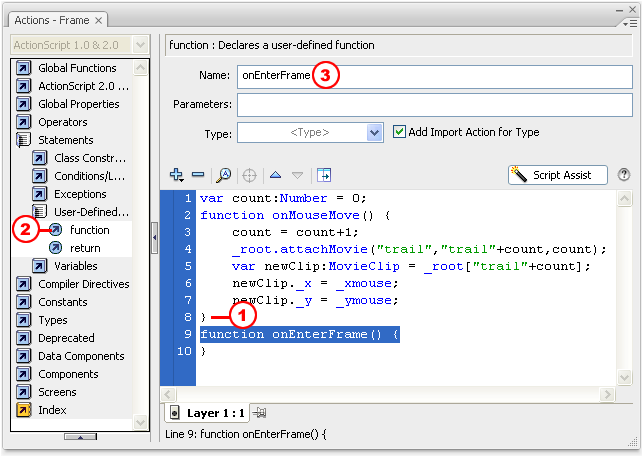
Task: Collapse the Statements category in the toolbox
Action: click(23, 140)
